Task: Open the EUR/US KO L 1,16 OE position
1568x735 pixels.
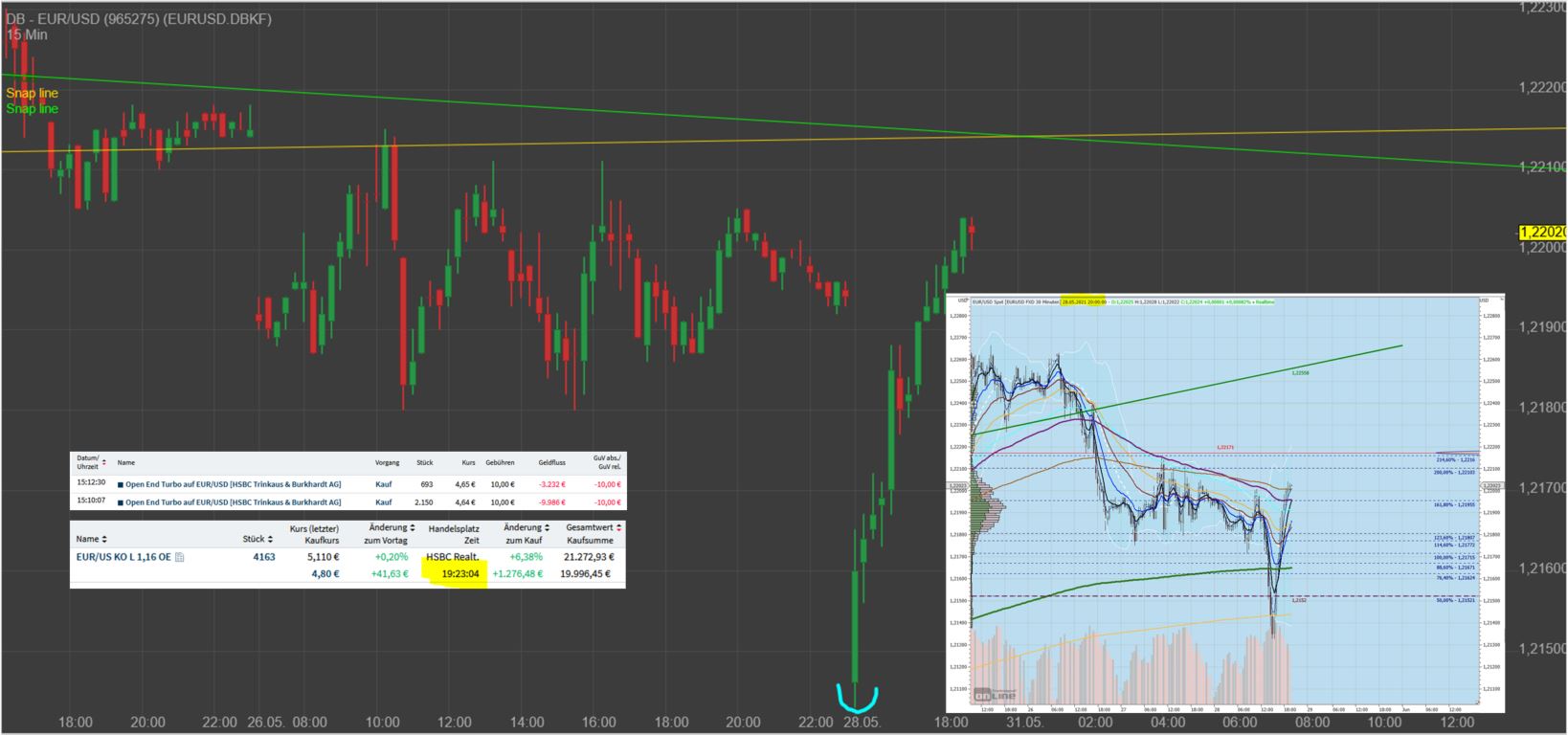Action: coord(123,556)
